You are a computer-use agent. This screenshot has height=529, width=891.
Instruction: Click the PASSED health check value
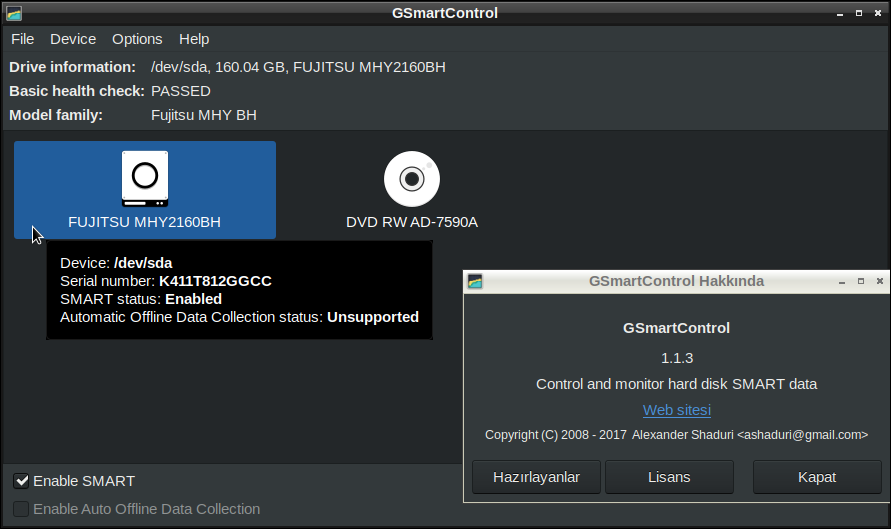point(181,91)
